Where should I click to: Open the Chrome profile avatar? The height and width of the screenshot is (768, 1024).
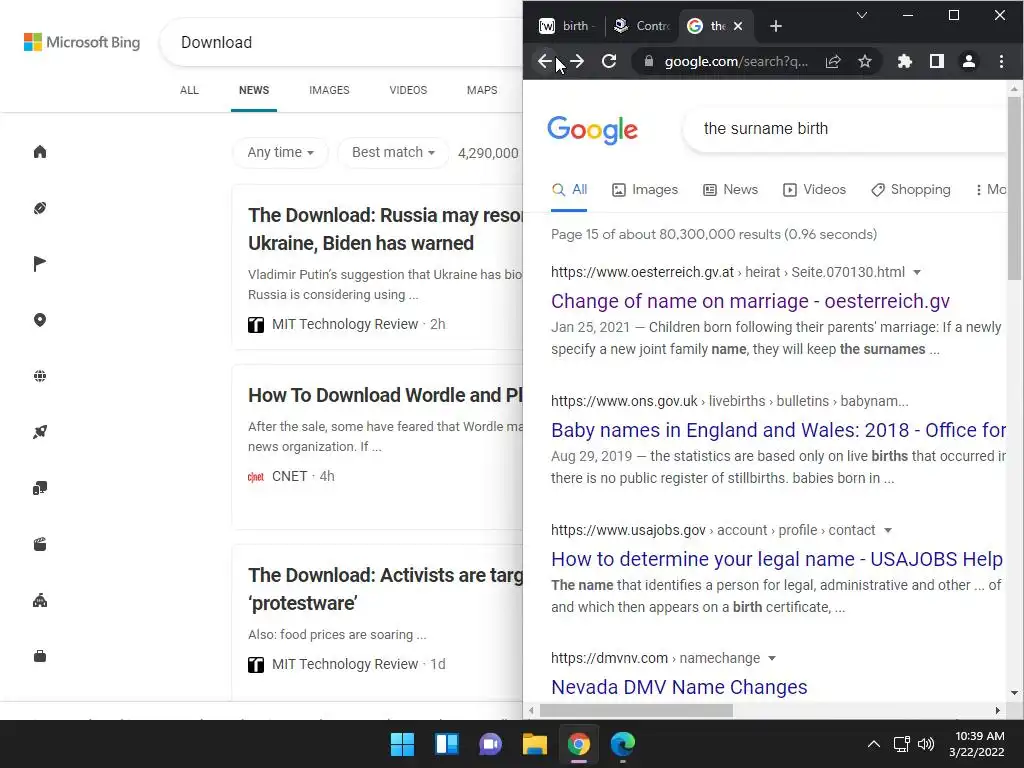pyautogui.click(x=968, y=61)
